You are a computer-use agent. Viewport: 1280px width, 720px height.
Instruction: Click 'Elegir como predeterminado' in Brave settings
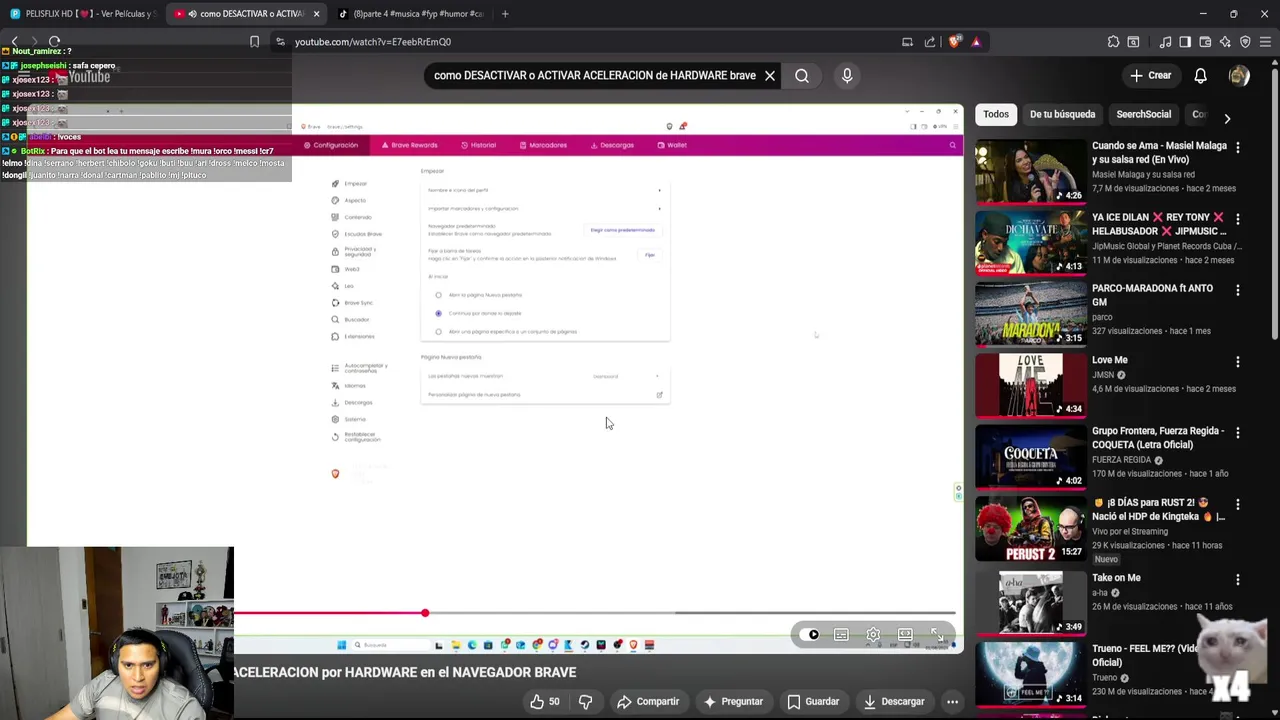coord(622,230)
